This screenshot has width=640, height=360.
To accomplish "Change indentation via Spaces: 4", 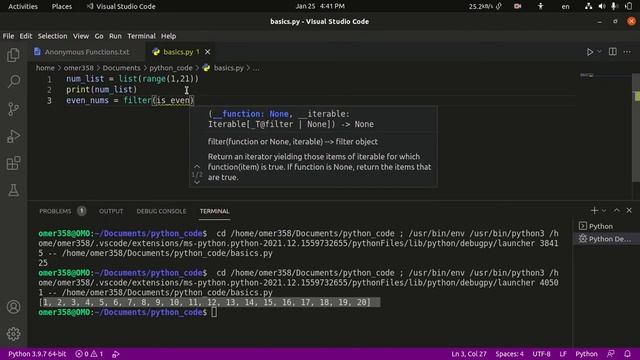I will [x=509, y=354].
